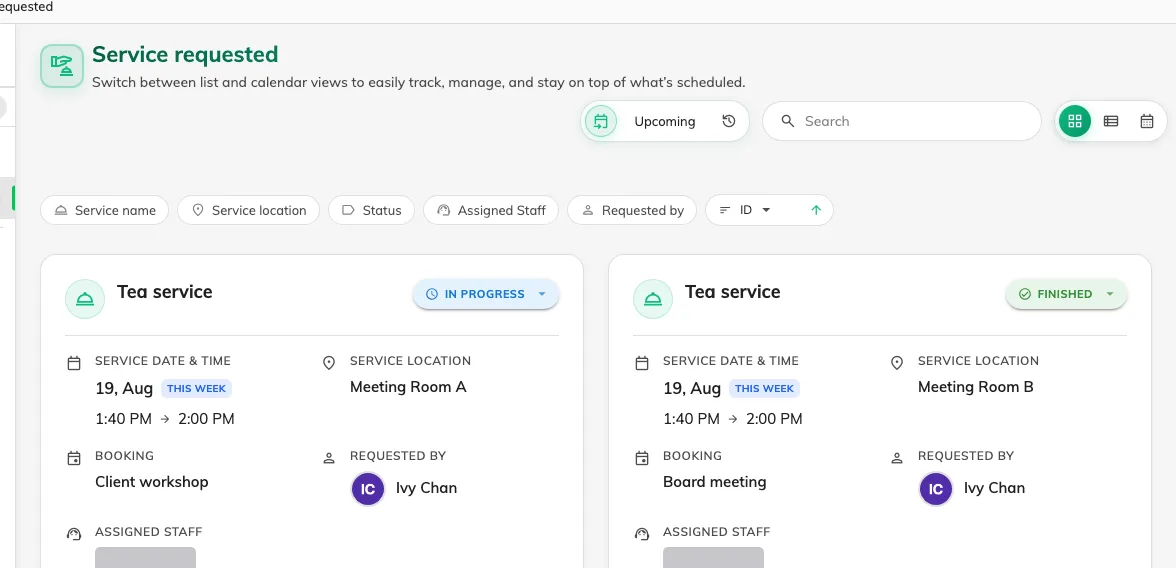The image size is (1176, 568).
Task: Click IC avatar on Board meeting card
Action: pyautogui.click(x=935, y=489)
